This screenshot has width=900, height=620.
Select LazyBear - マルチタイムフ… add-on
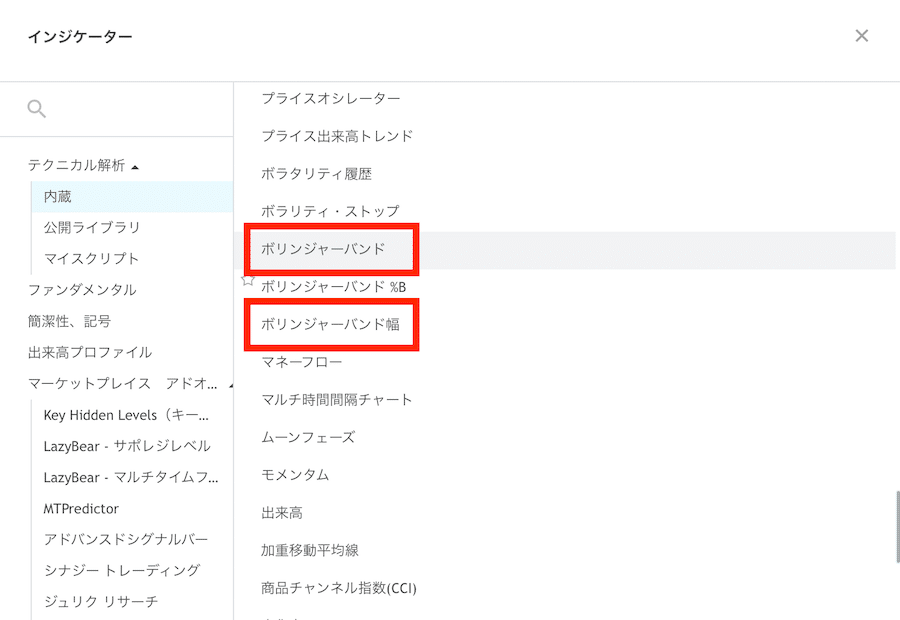pos(131,477)
